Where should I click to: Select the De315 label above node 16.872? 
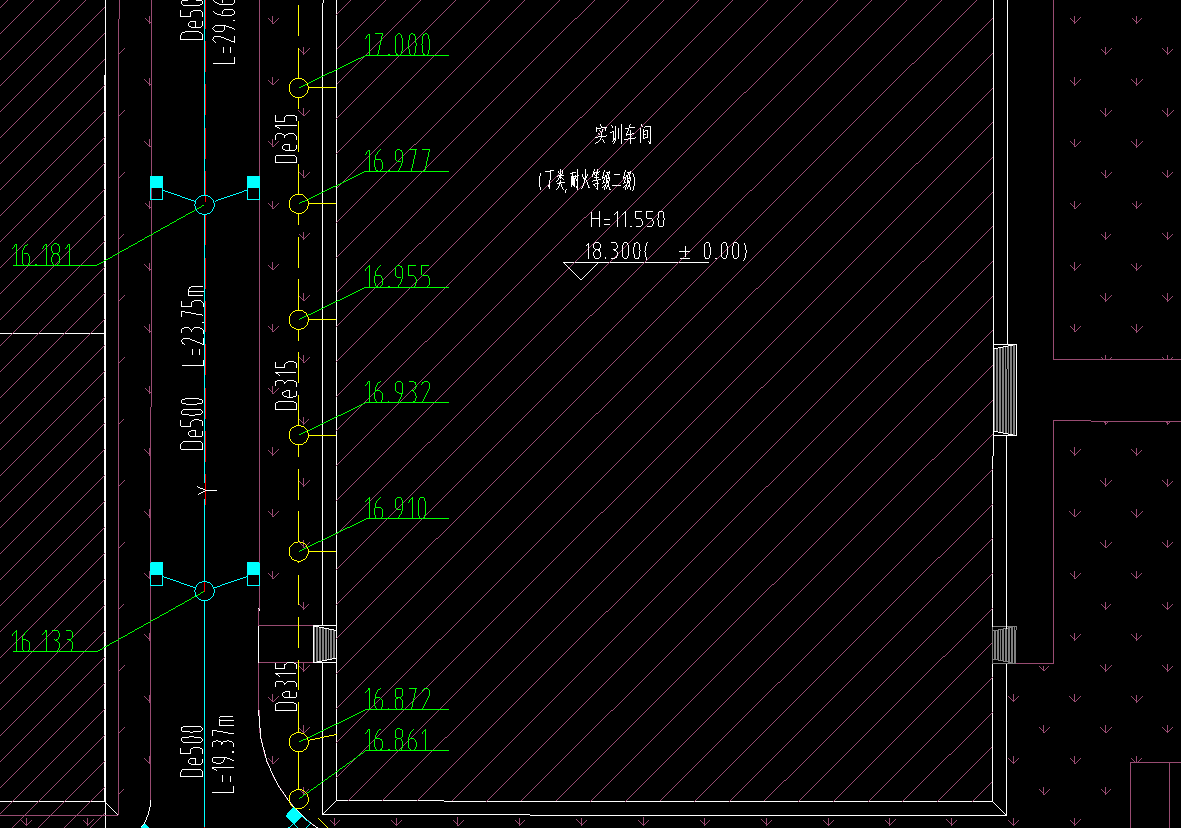287,686
